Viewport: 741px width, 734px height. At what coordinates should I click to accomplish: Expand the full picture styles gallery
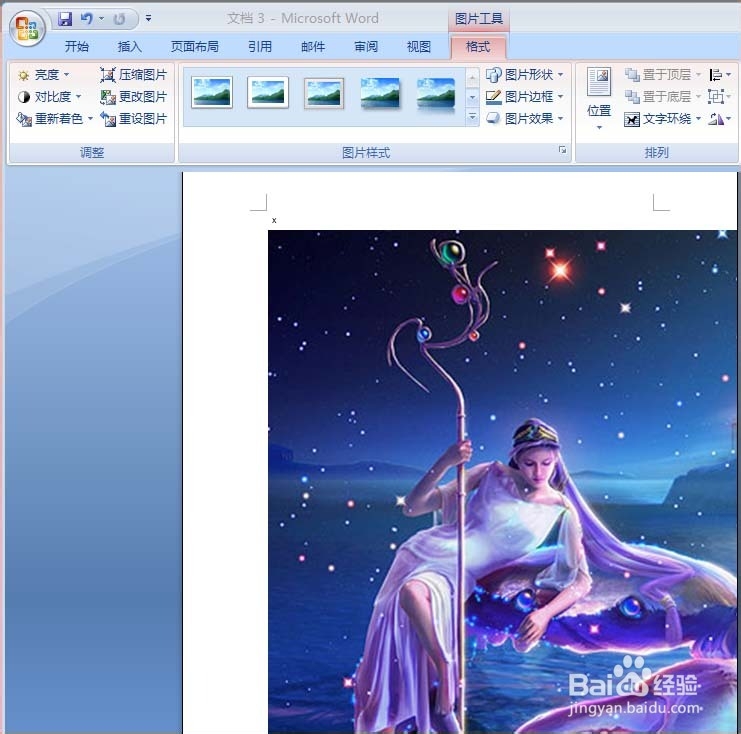[x=472, y=117]
